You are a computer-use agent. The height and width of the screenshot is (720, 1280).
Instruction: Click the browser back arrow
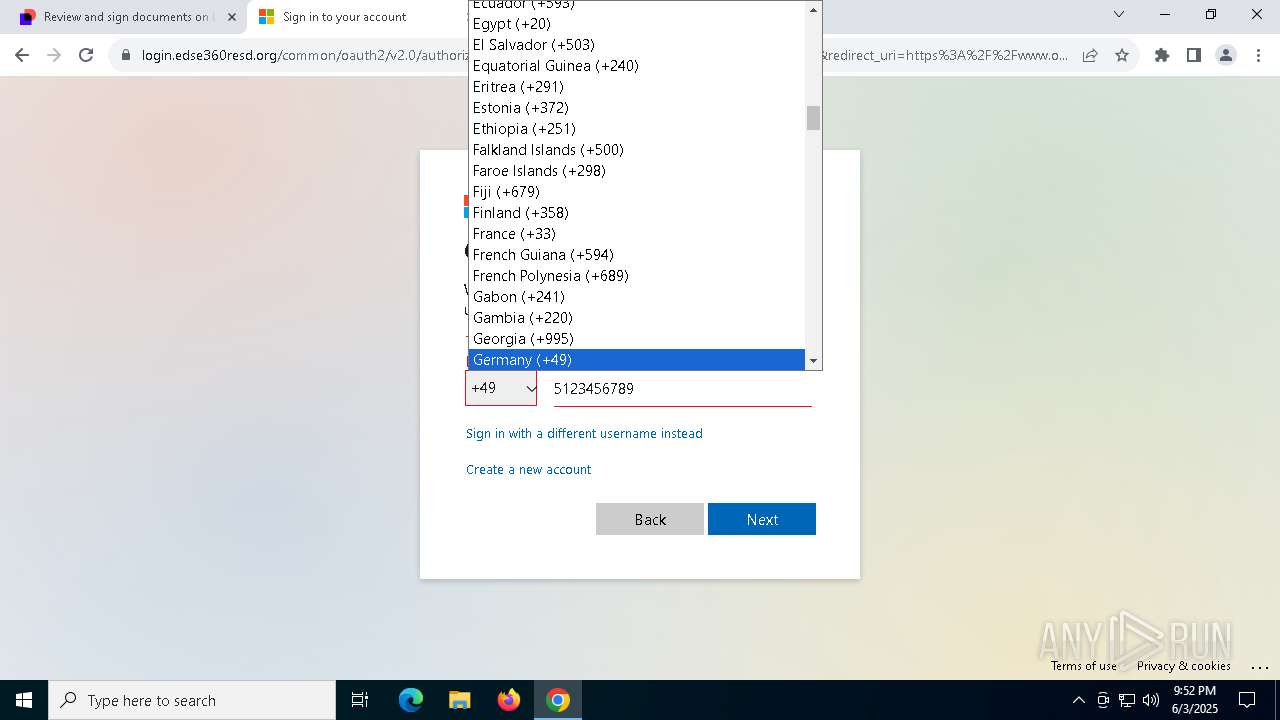pyautogui.click(x=22, y=55)
